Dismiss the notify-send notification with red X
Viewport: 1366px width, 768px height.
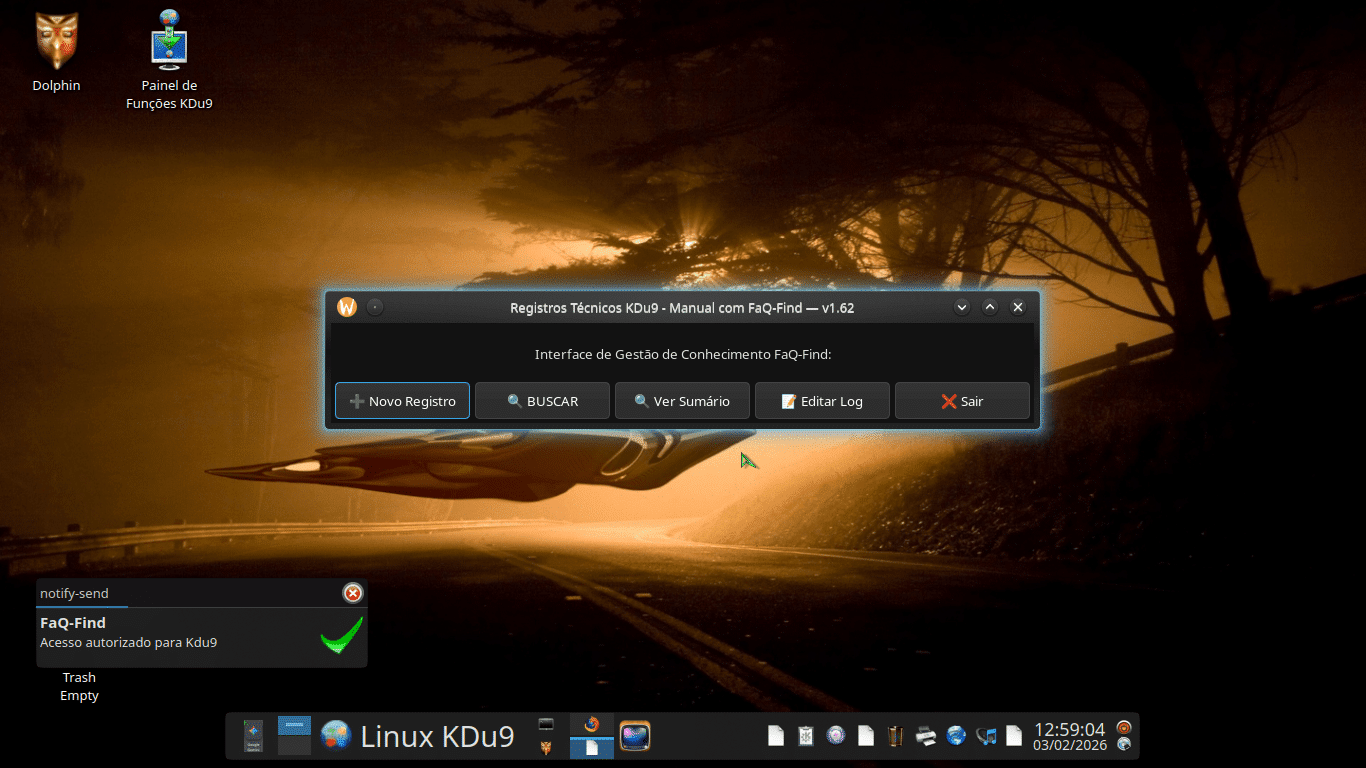coord(353,593)
